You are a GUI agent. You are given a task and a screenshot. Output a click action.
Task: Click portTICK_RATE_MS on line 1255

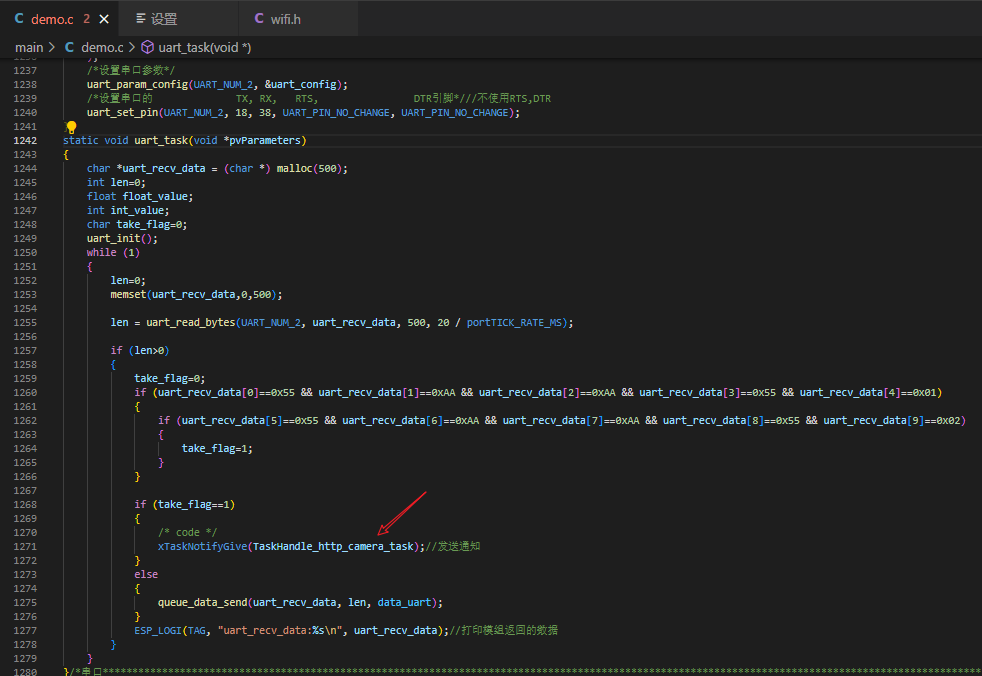[514, 323]
